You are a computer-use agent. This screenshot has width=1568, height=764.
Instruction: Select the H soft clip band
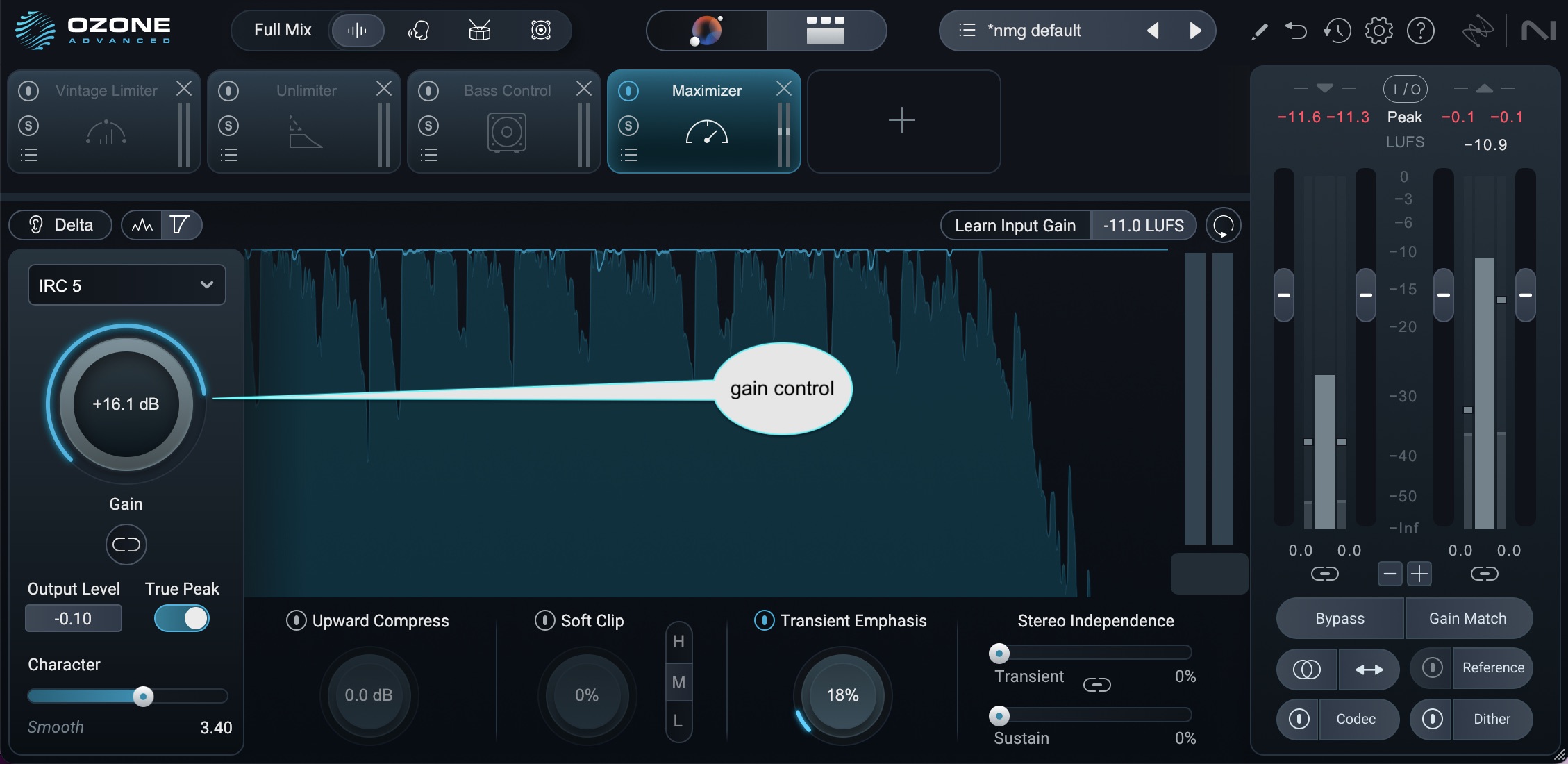click(x=678, y=642)
